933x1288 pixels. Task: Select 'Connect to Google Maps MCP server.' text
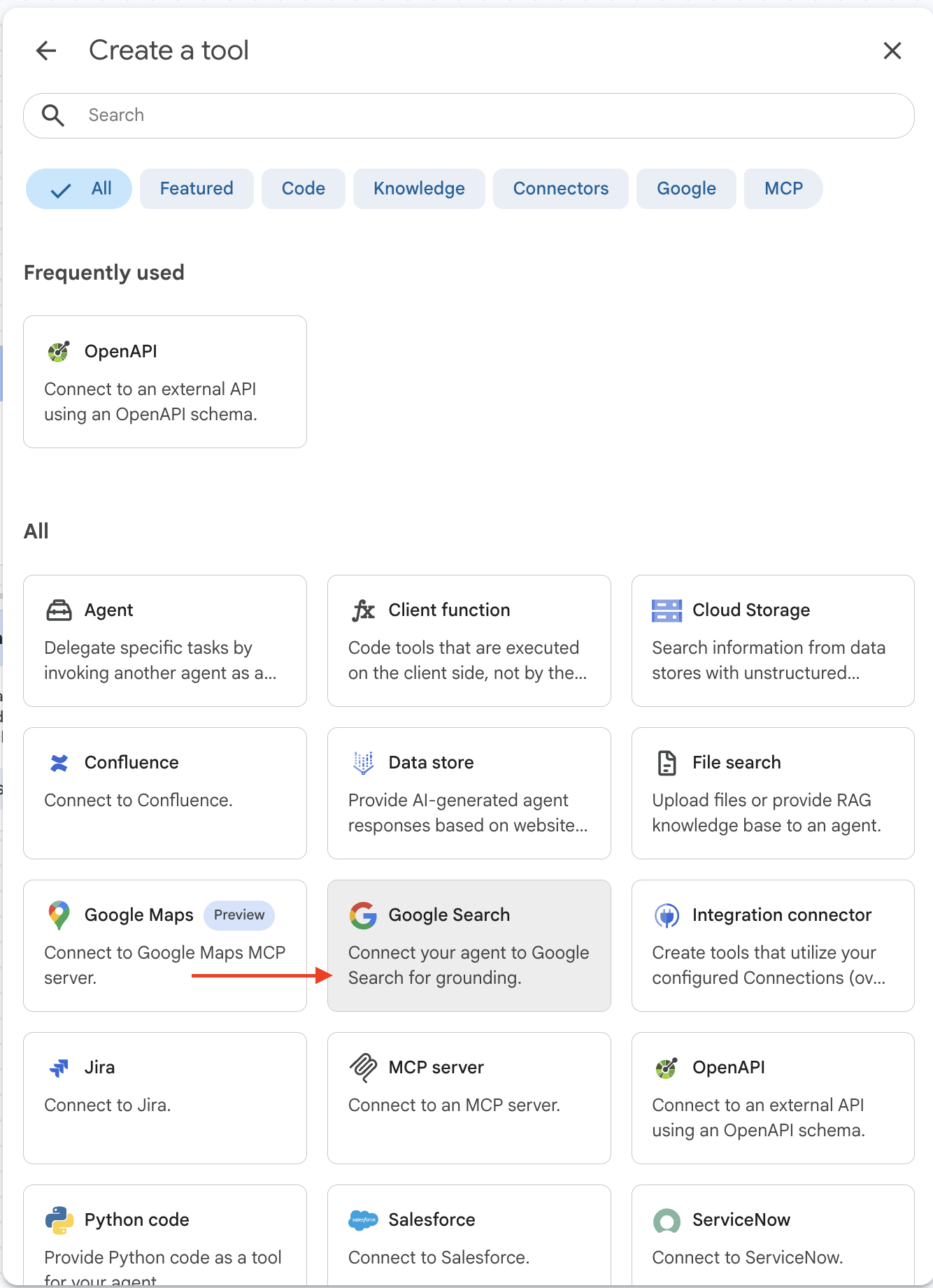[164, 965]
